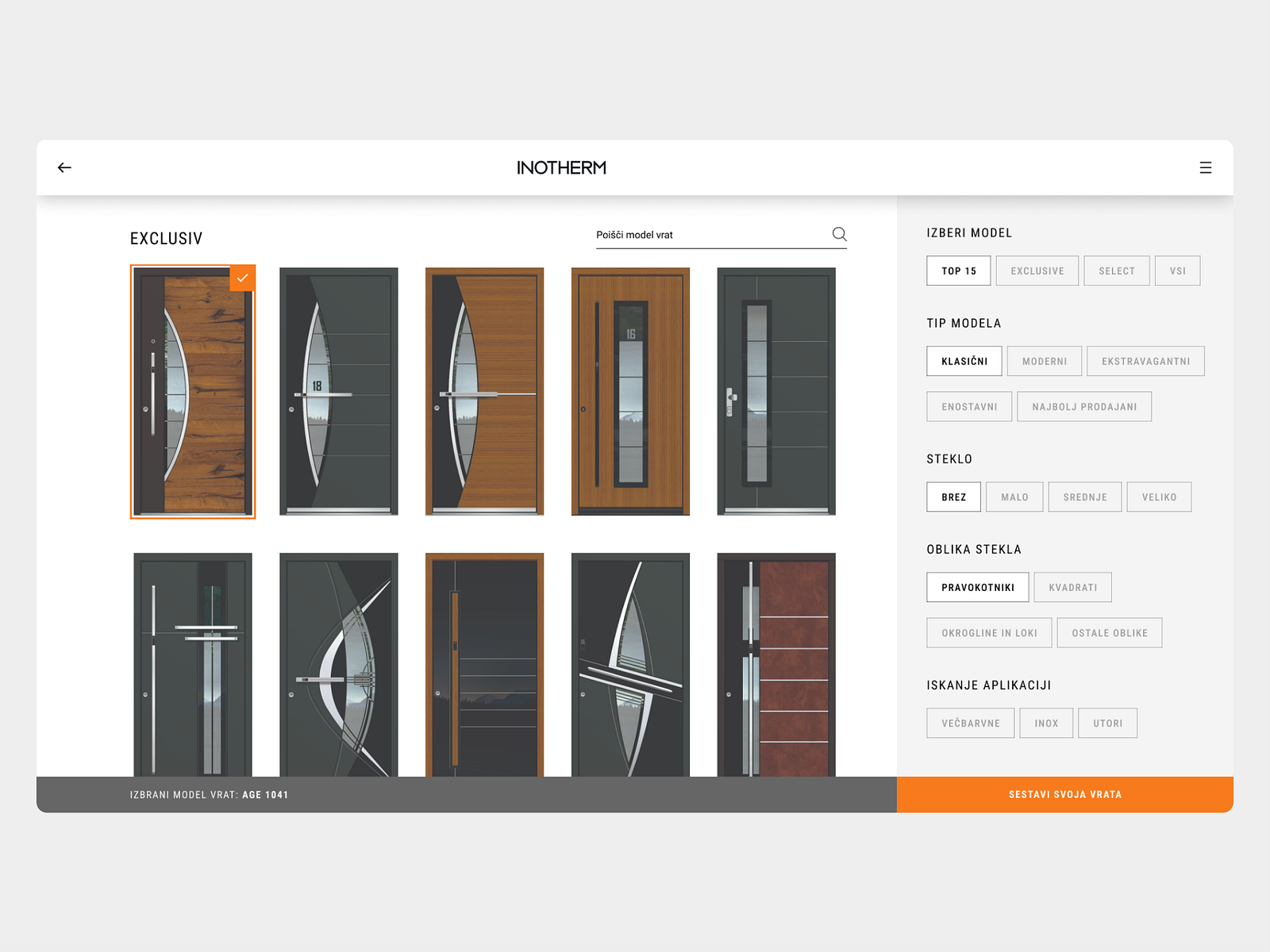
Task: Click the search magnifier icon
Action: [839, 234]
